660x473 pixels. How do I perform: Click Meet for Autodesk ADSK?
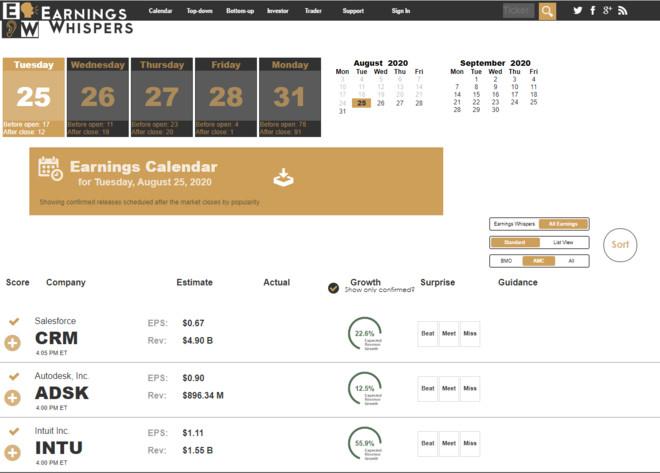449,388
